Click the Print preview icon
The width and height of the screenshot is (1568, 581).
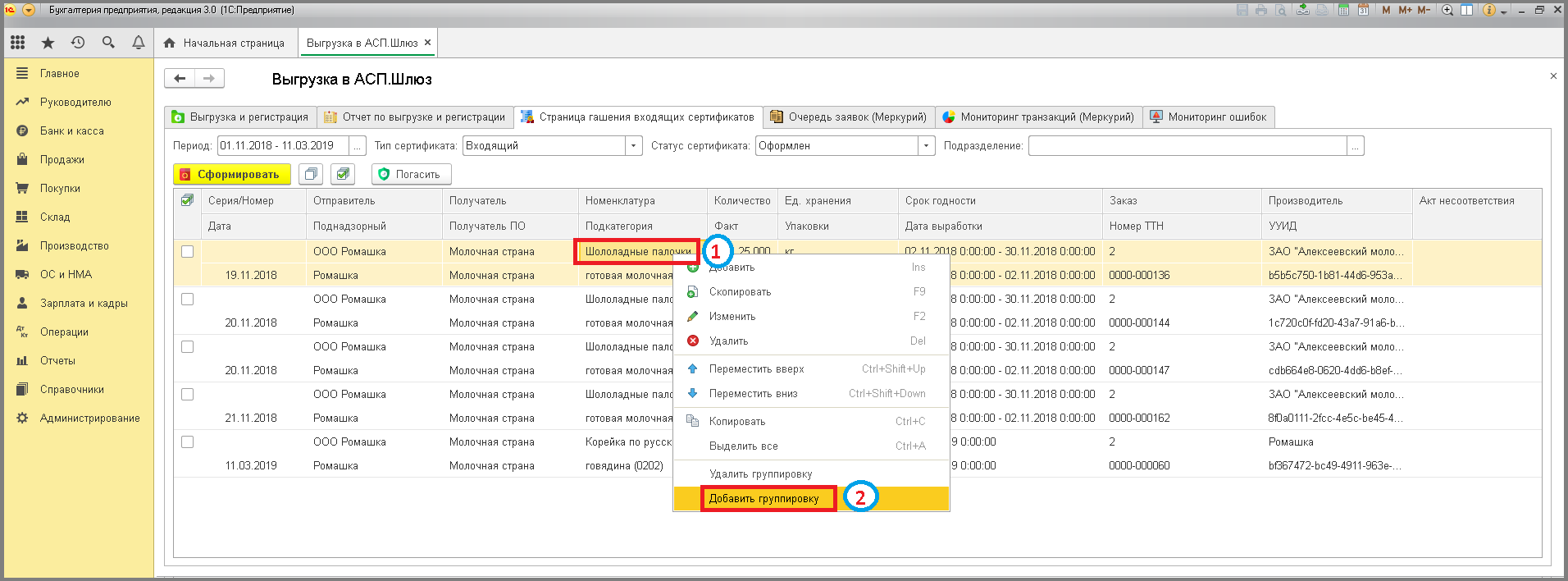[1280, 10]
